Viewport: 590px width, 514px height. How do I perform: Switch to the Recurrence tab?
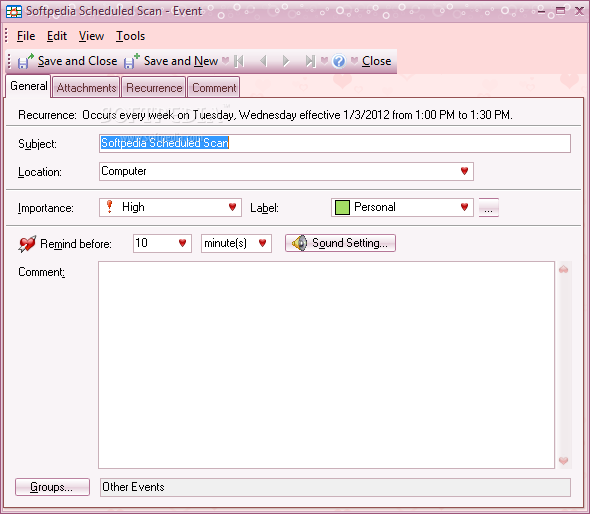click(154, 88)
